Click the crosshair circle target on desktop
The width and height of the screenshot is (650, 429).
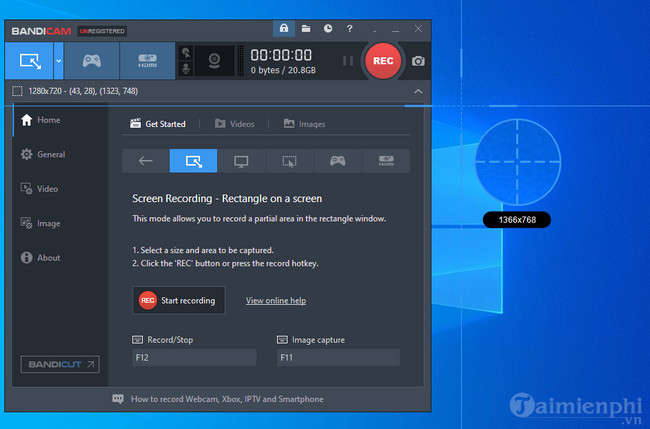(x=517, y=162)
